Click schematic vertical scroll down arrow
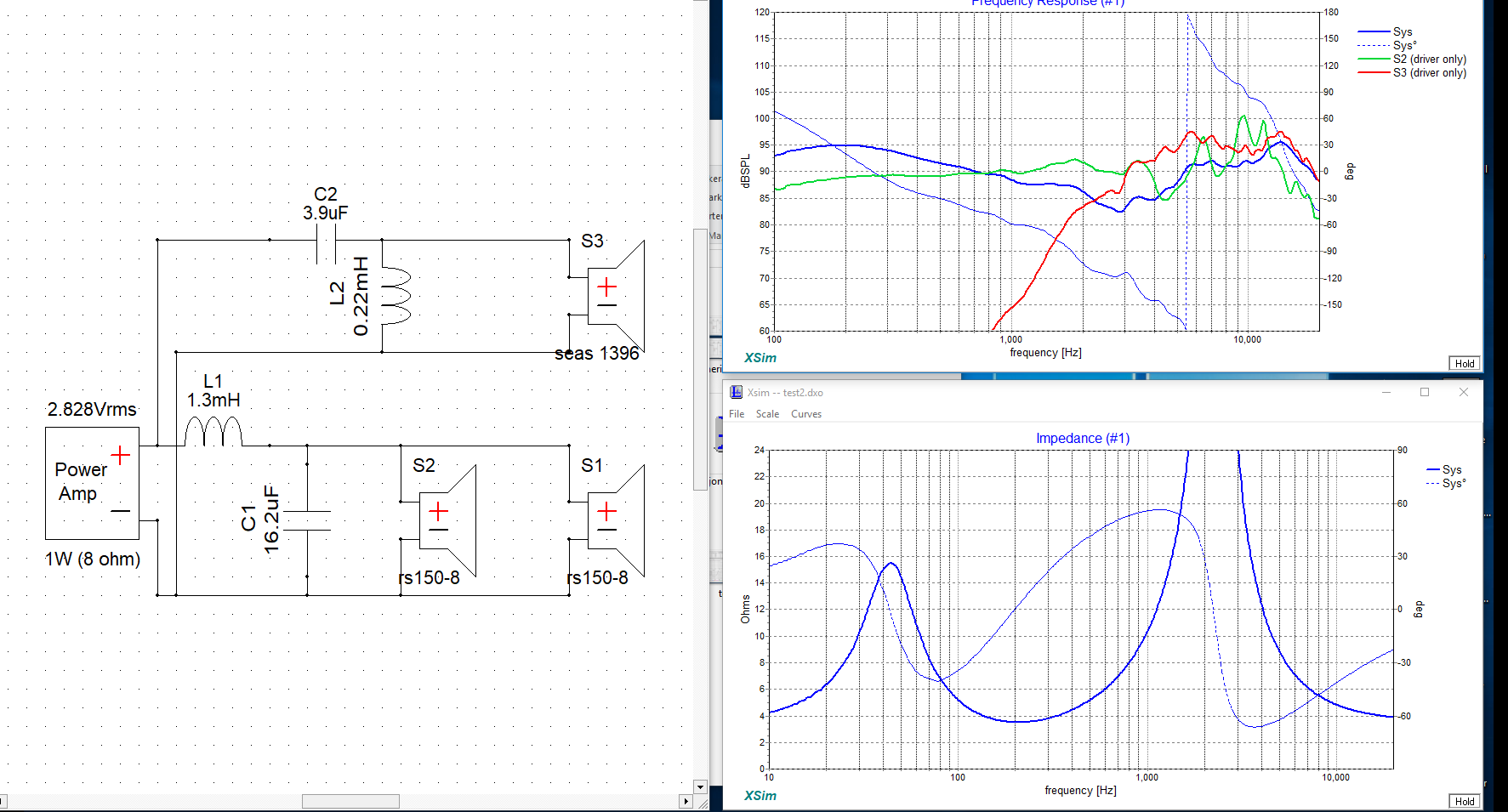The image size is (1508, 812). coord(700,786)
